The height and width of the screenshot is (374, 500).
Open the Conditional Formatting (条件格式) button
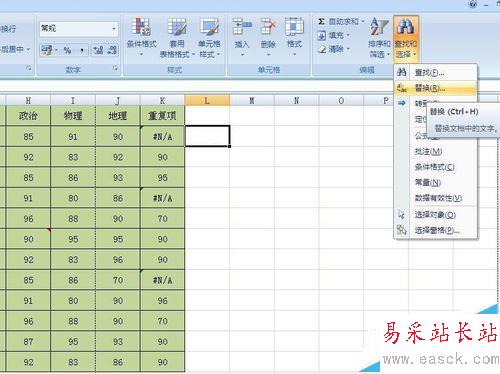coord(141,36)
